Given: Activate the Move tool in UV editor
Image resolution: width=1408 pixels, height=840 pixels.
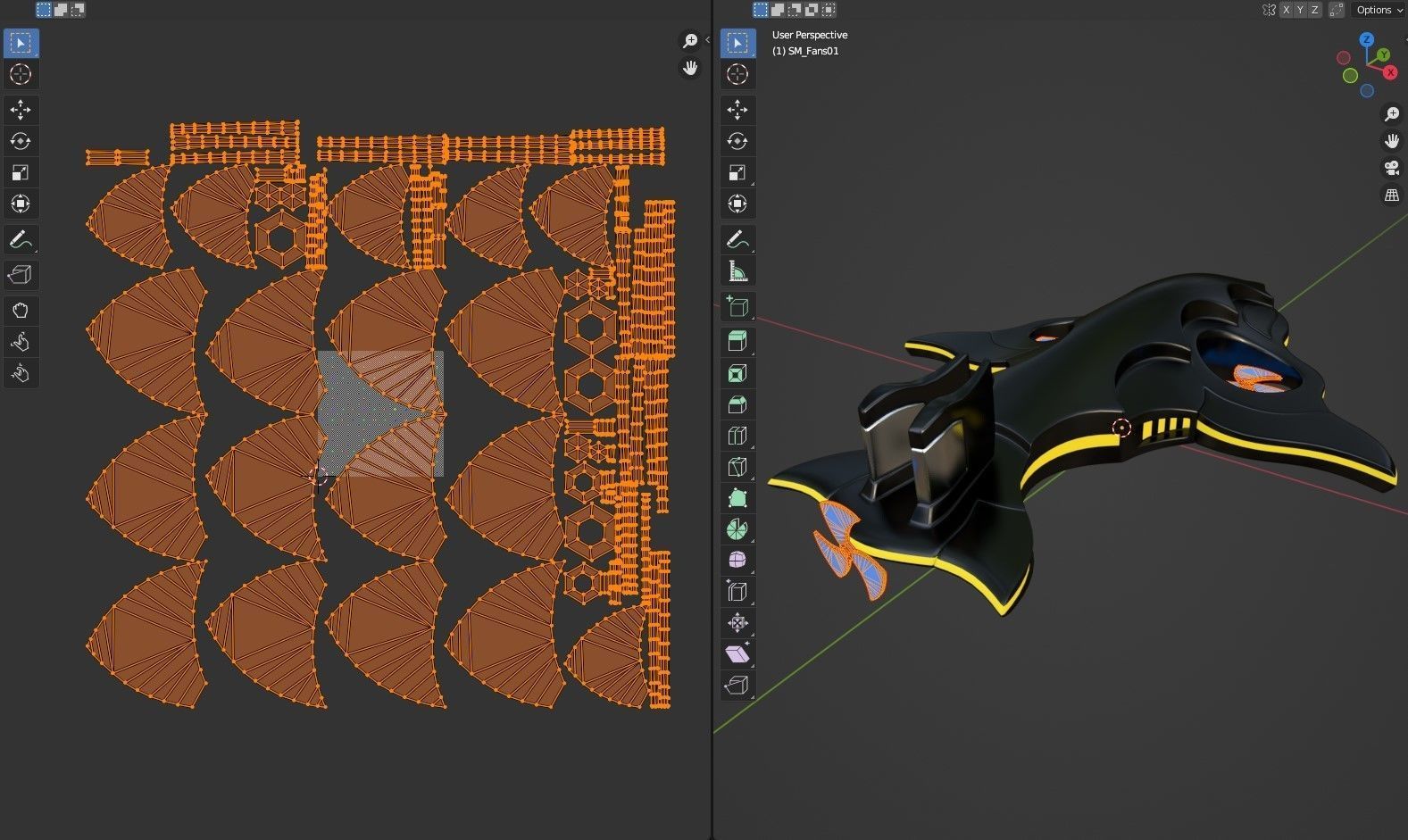Looking at the screenshot, I should pyautogui.click(x=21, y=110).
